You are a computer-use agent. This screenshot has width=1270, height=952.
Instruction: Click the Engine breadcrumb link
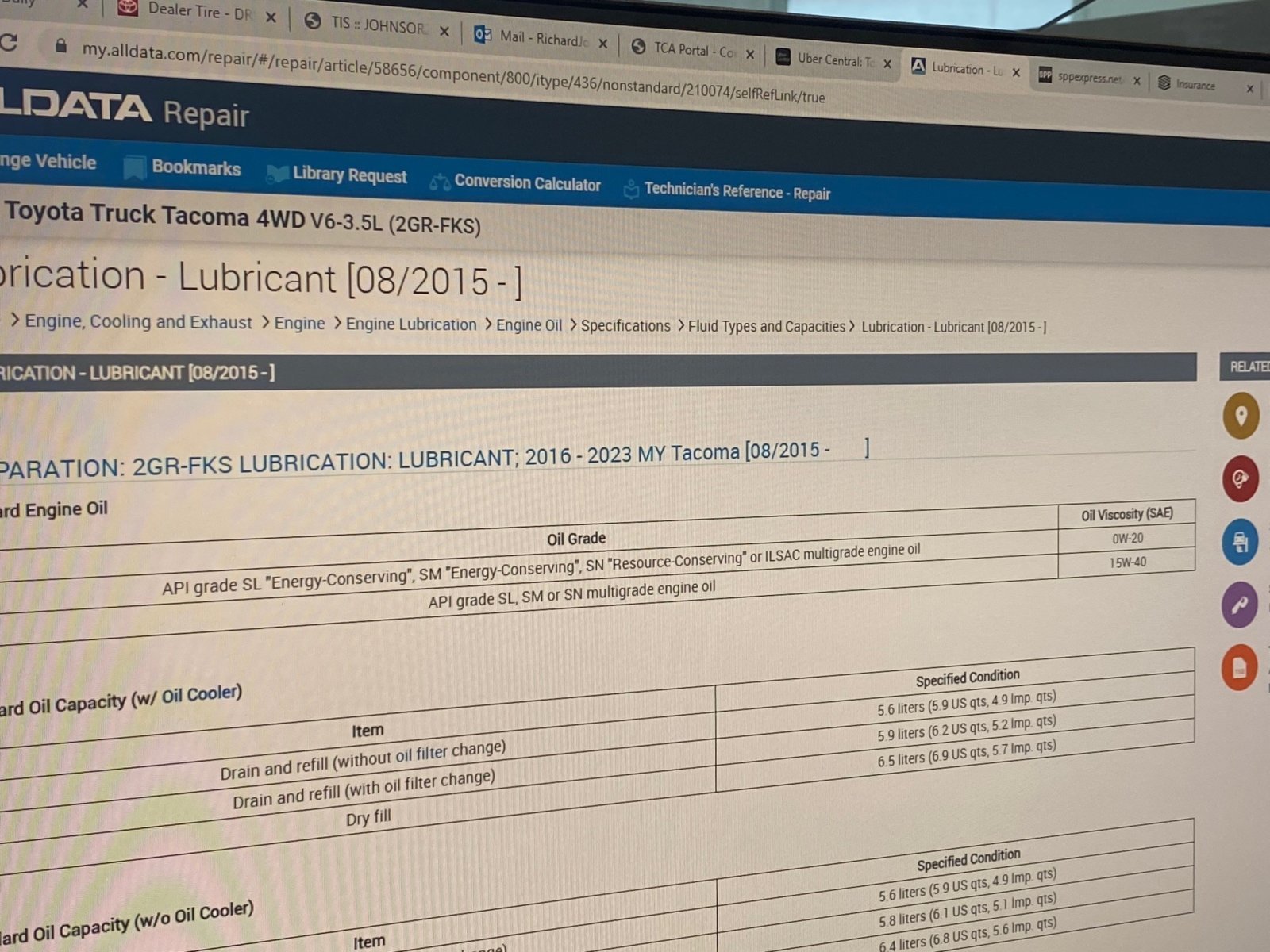(299, 323)
